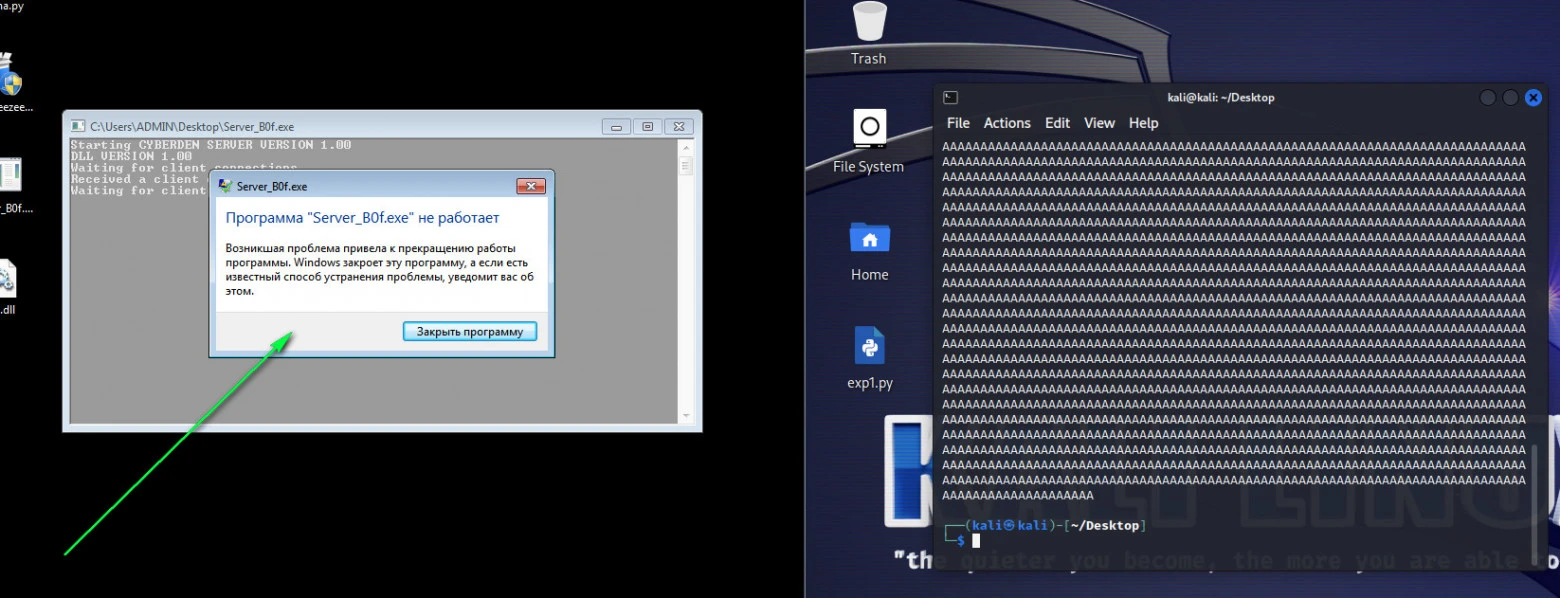
Task: Minimize the Server_B0f.exe console window
Action: [x=616, y=127]
